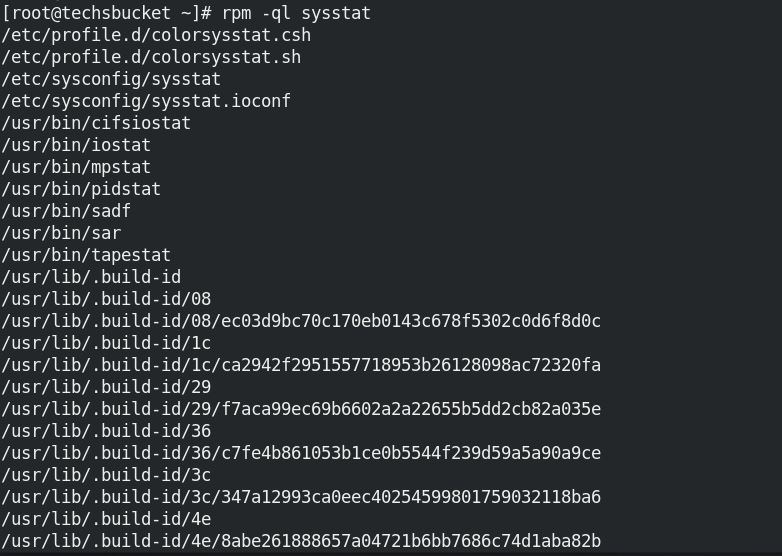Click the /etc/profile.d/colorsysstat.csh path

pos(156,35)
